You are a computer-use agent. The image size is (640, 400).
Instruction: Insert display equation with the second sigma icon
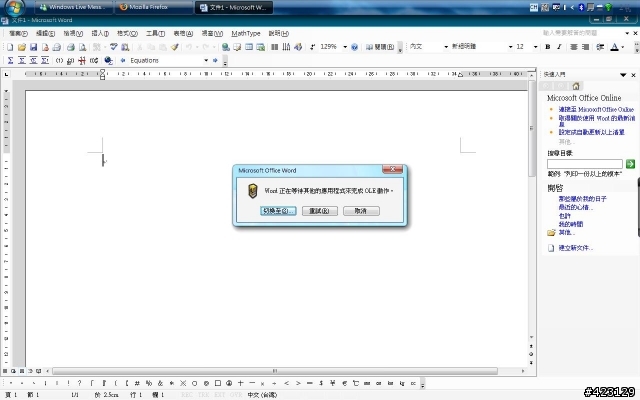[22, 60]
